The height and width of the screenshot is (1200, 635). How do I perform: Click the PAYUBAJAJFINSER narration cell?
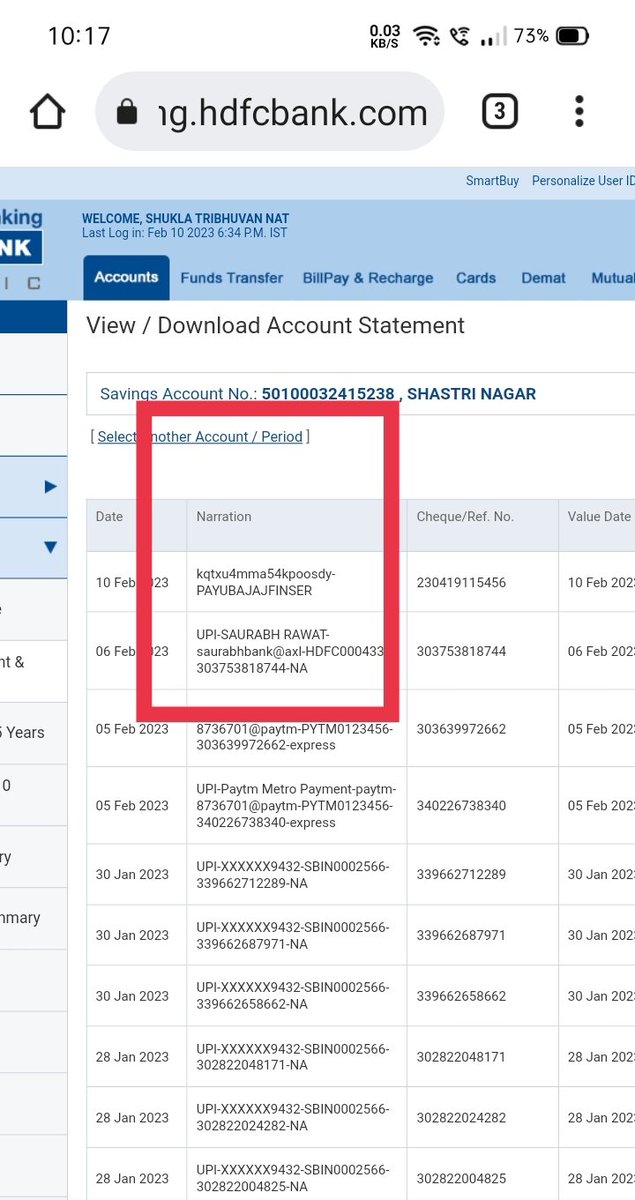pos(296,582)
